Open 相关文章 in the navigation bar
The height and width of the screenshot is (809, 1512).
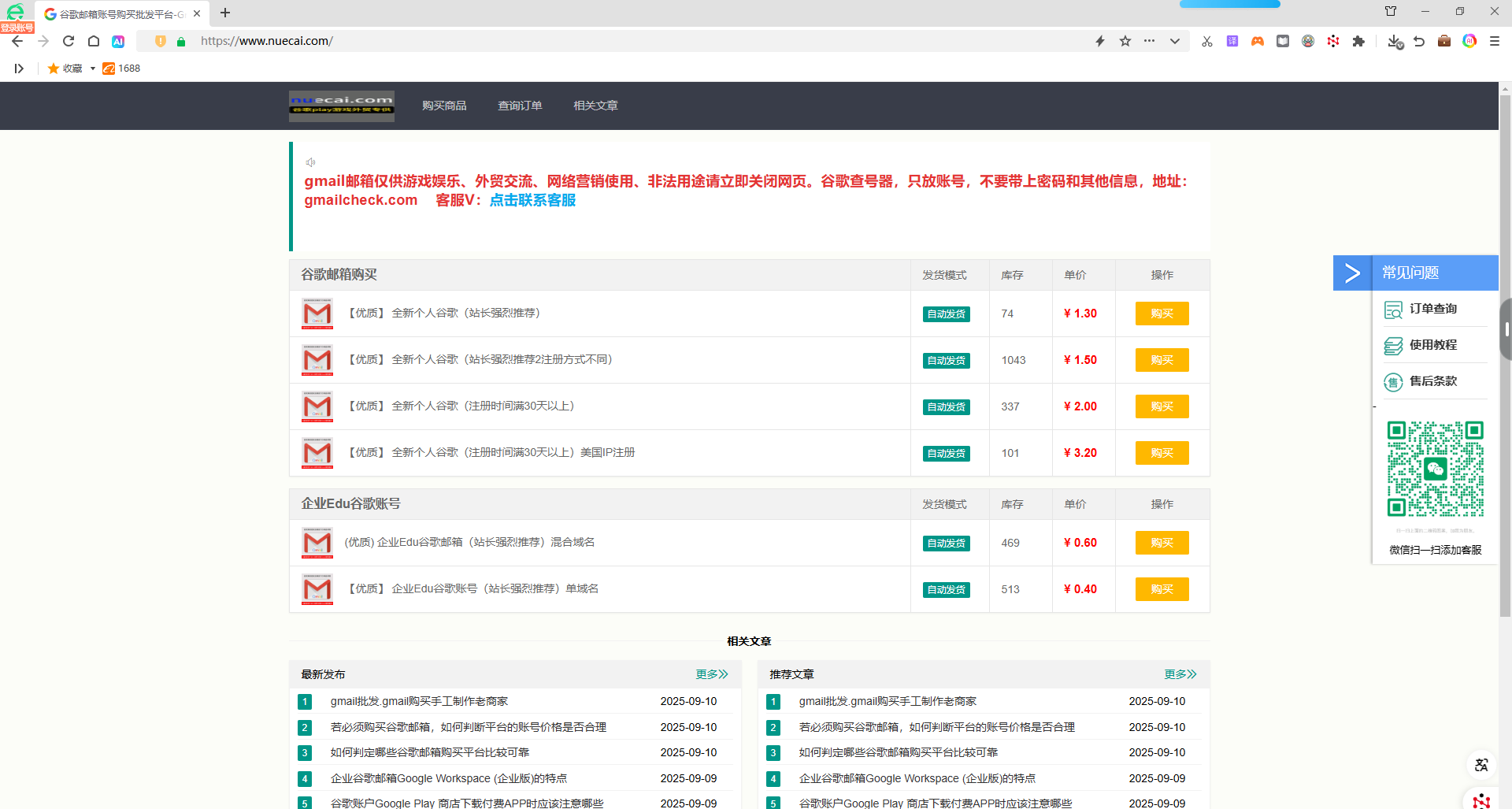(595, 106)
